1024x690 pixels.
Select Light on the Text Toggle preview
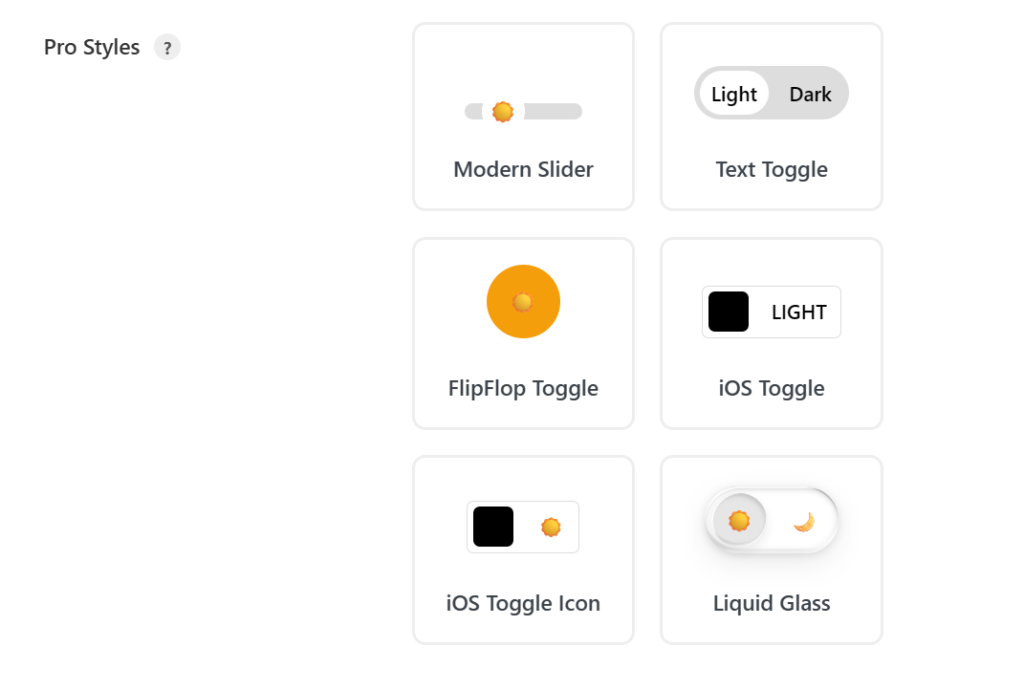733,93
